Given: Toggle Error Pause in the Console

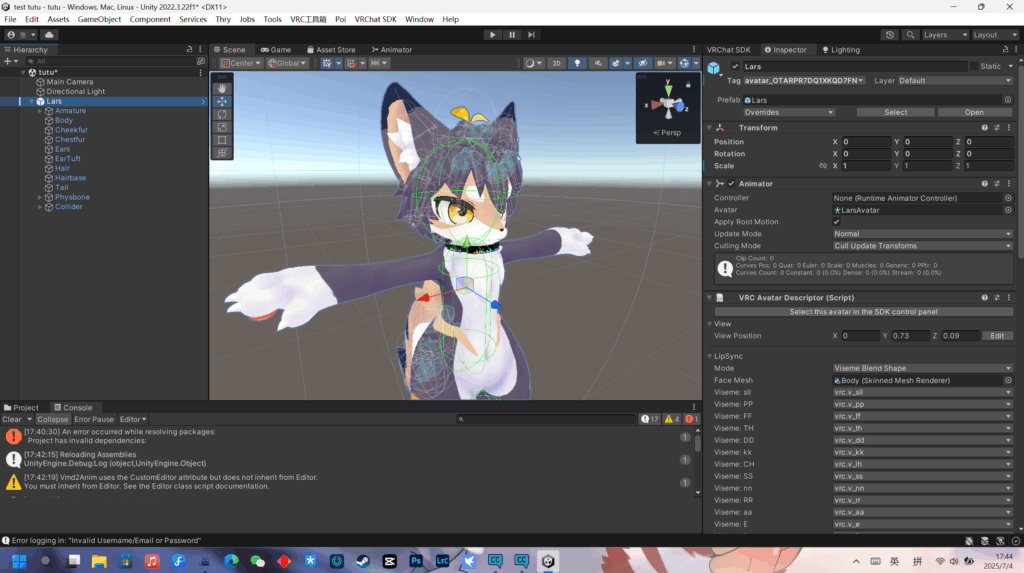Looking at the screenshot, I should pos(93,419).
